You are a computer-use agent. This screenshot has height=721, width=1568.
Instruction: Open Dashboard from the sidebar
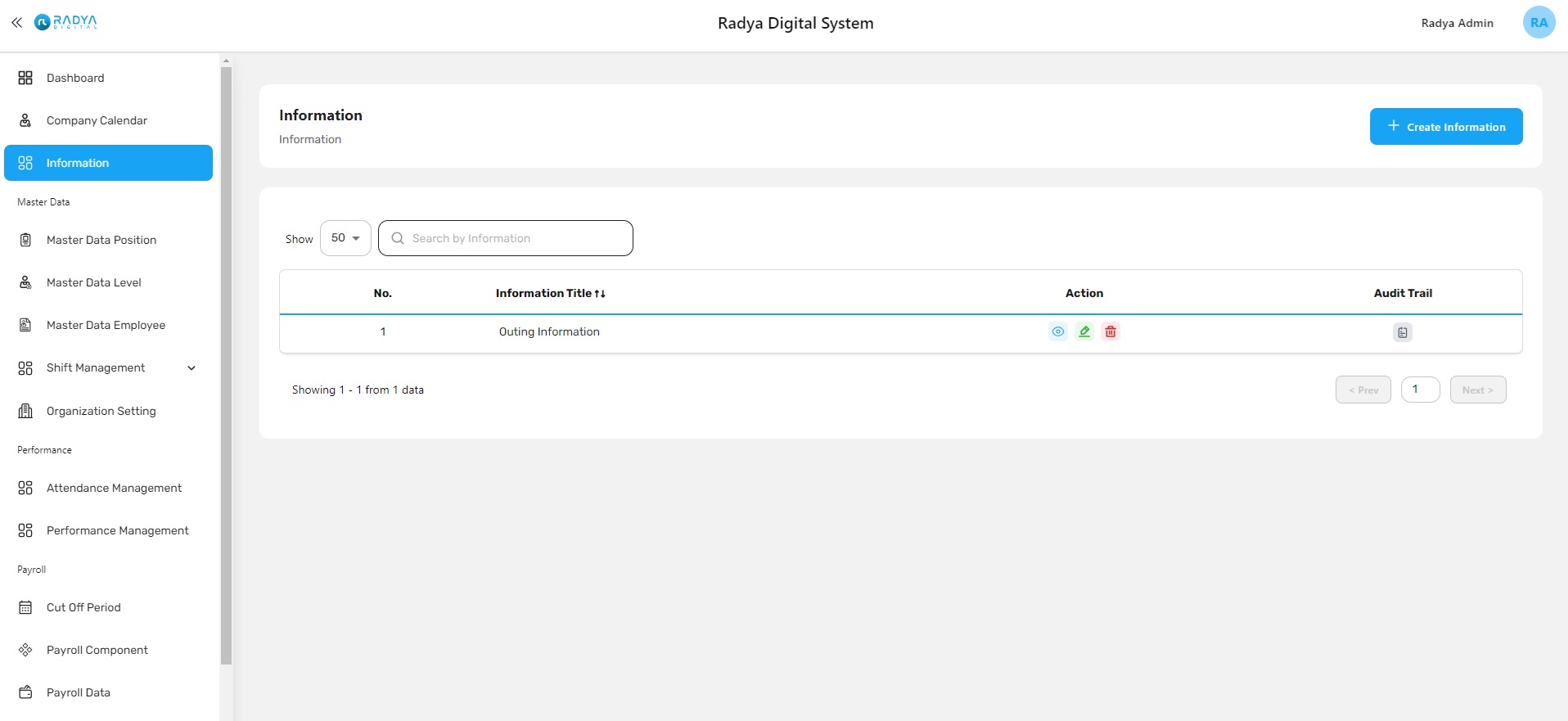coord(75,78)
